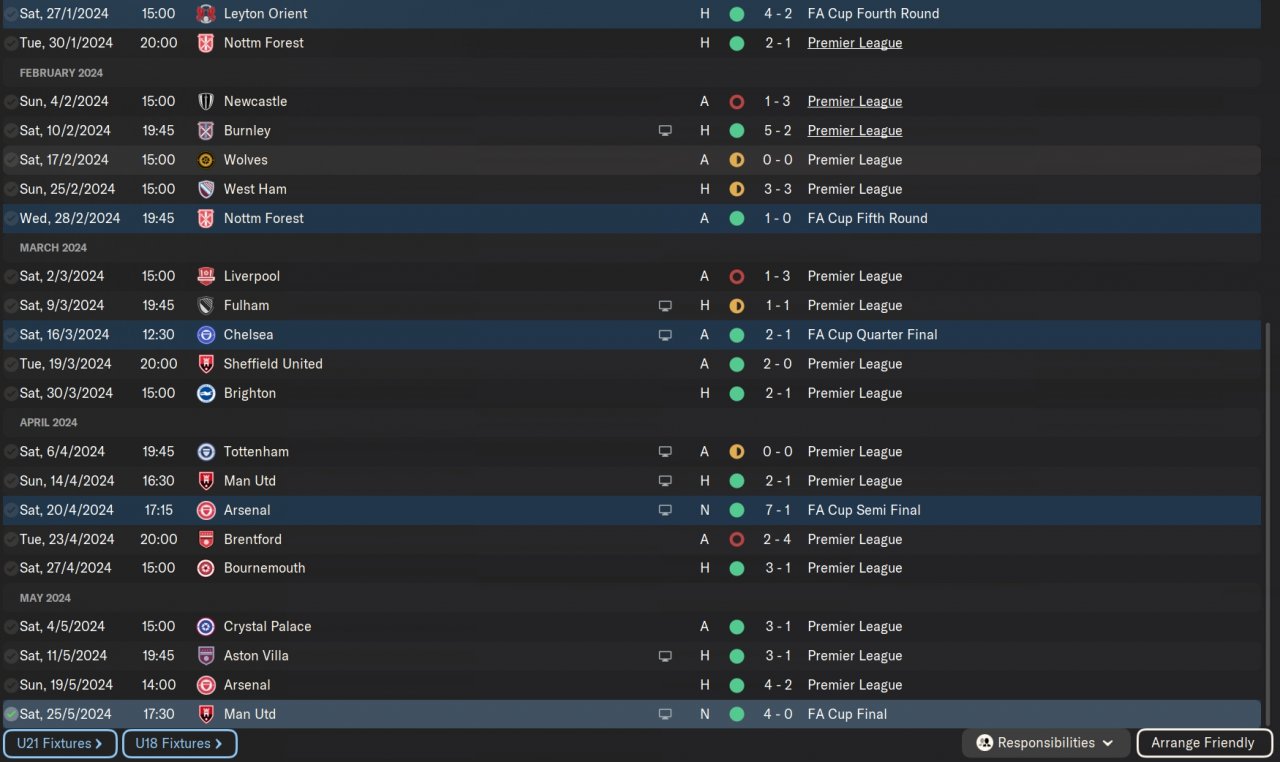This screenshot has height=762, width=1280.
Task: Click the TV broadcast icon on Burnley fixture
Action: coord(665,131)
